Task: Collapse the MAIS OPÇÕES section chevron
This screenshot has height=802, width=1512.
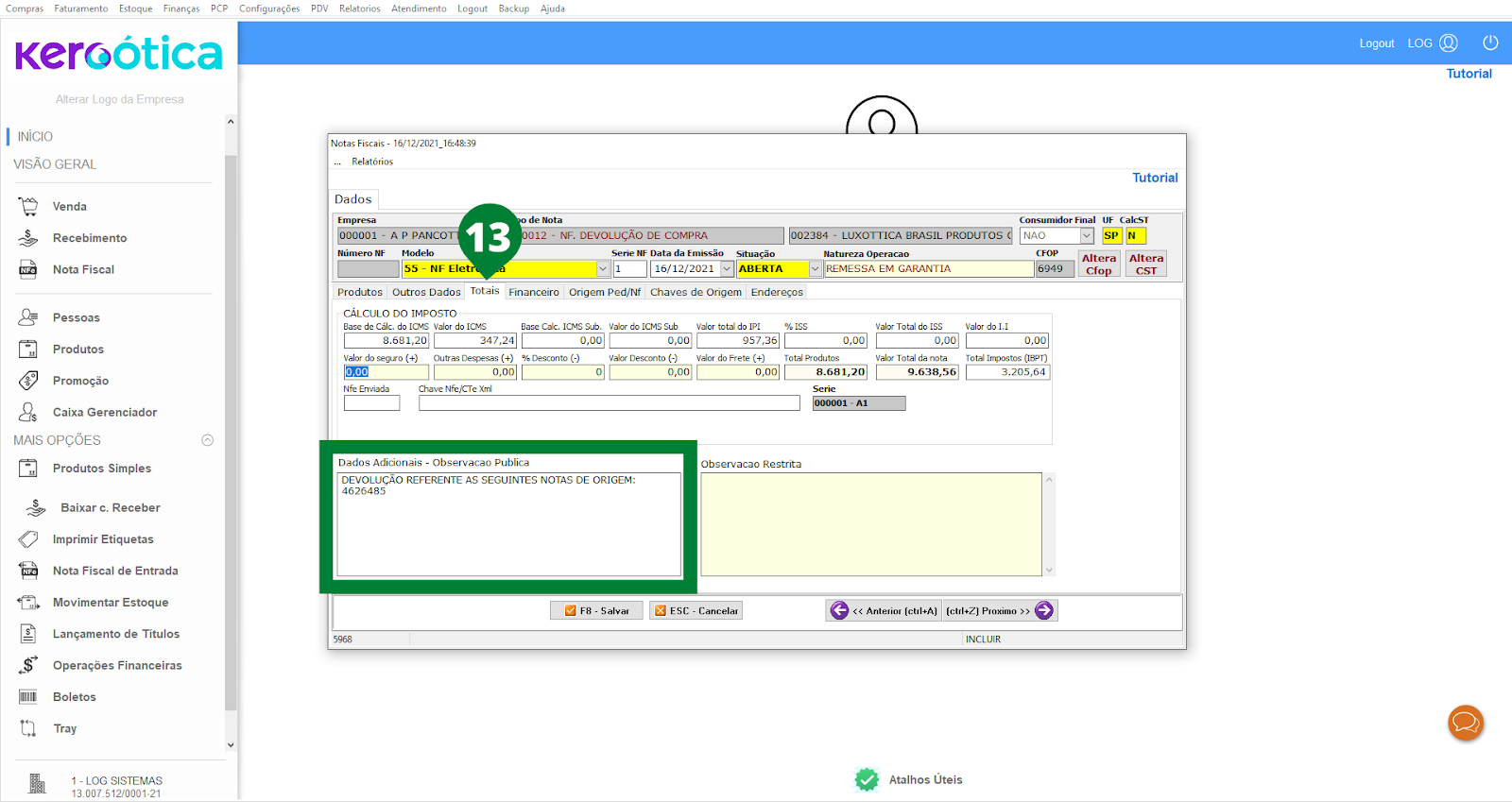Action: pos(208,440)
